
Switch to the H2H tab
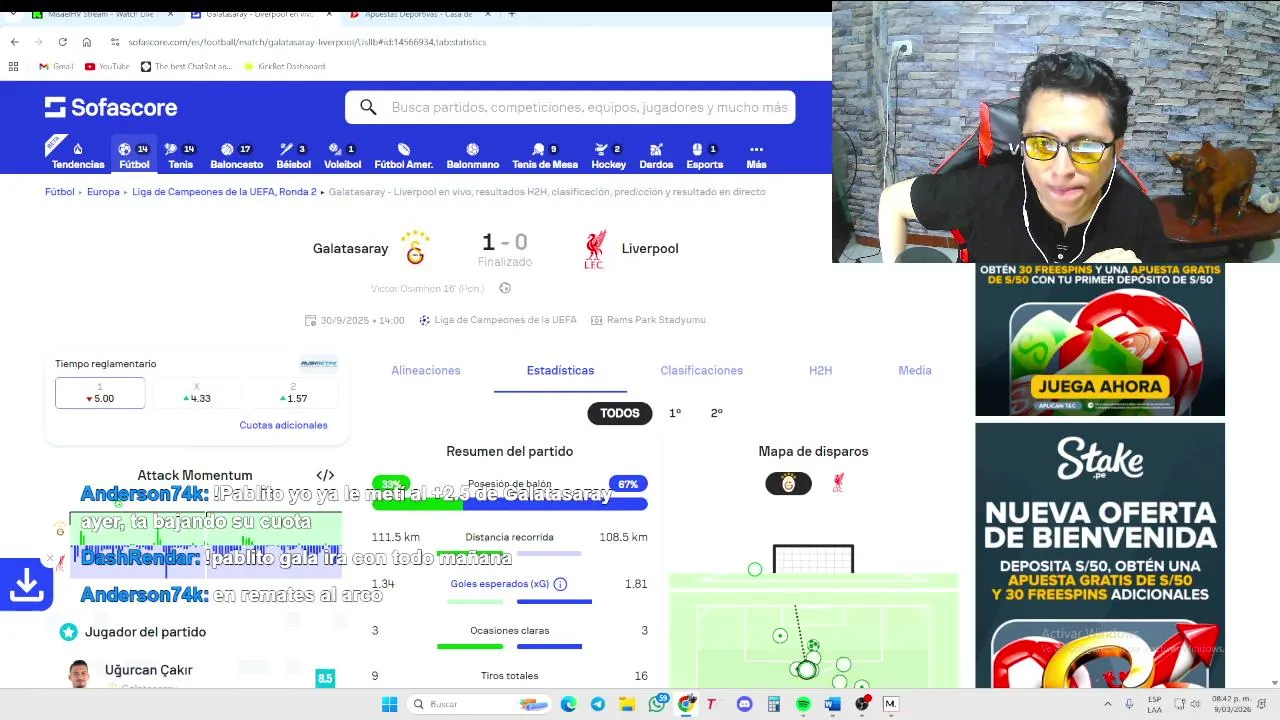[x=820, y=370]
